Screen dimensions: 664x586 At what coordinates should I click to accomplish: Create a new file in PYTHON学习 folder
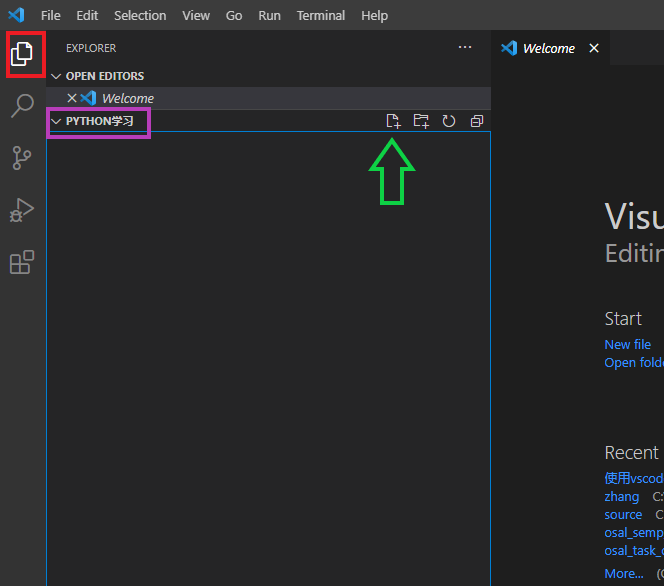(x=393, y=121)
